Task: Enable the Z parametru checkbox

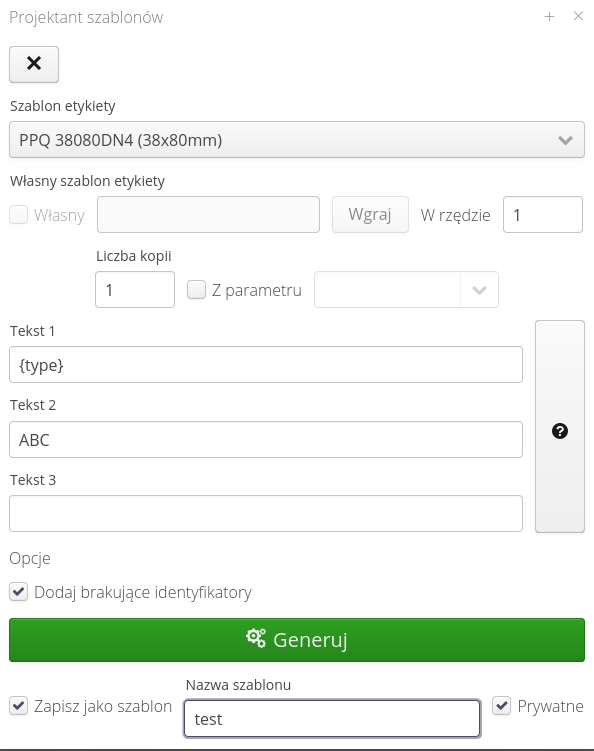Action: tap(196, 290)
